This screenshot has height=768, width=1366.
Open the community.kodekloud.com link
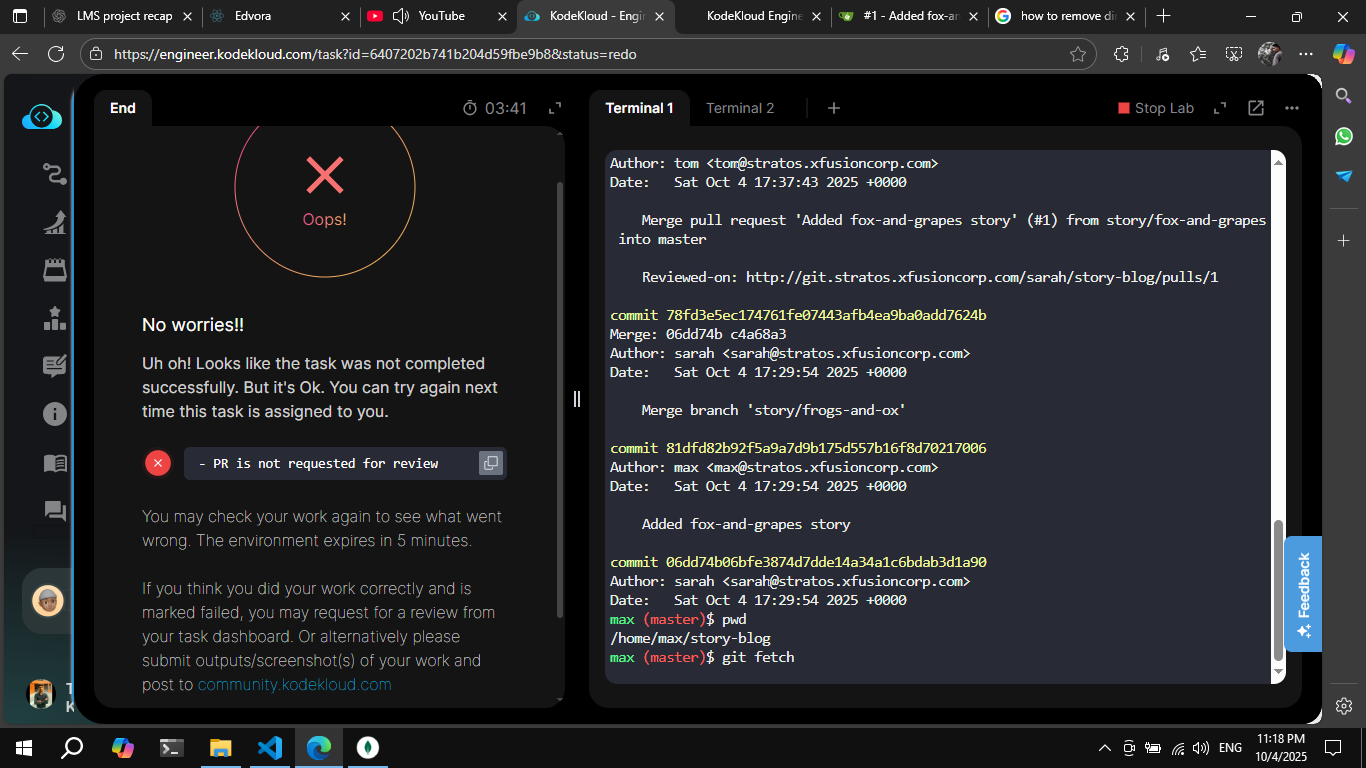pyautogui.click(x=294, y=685)
